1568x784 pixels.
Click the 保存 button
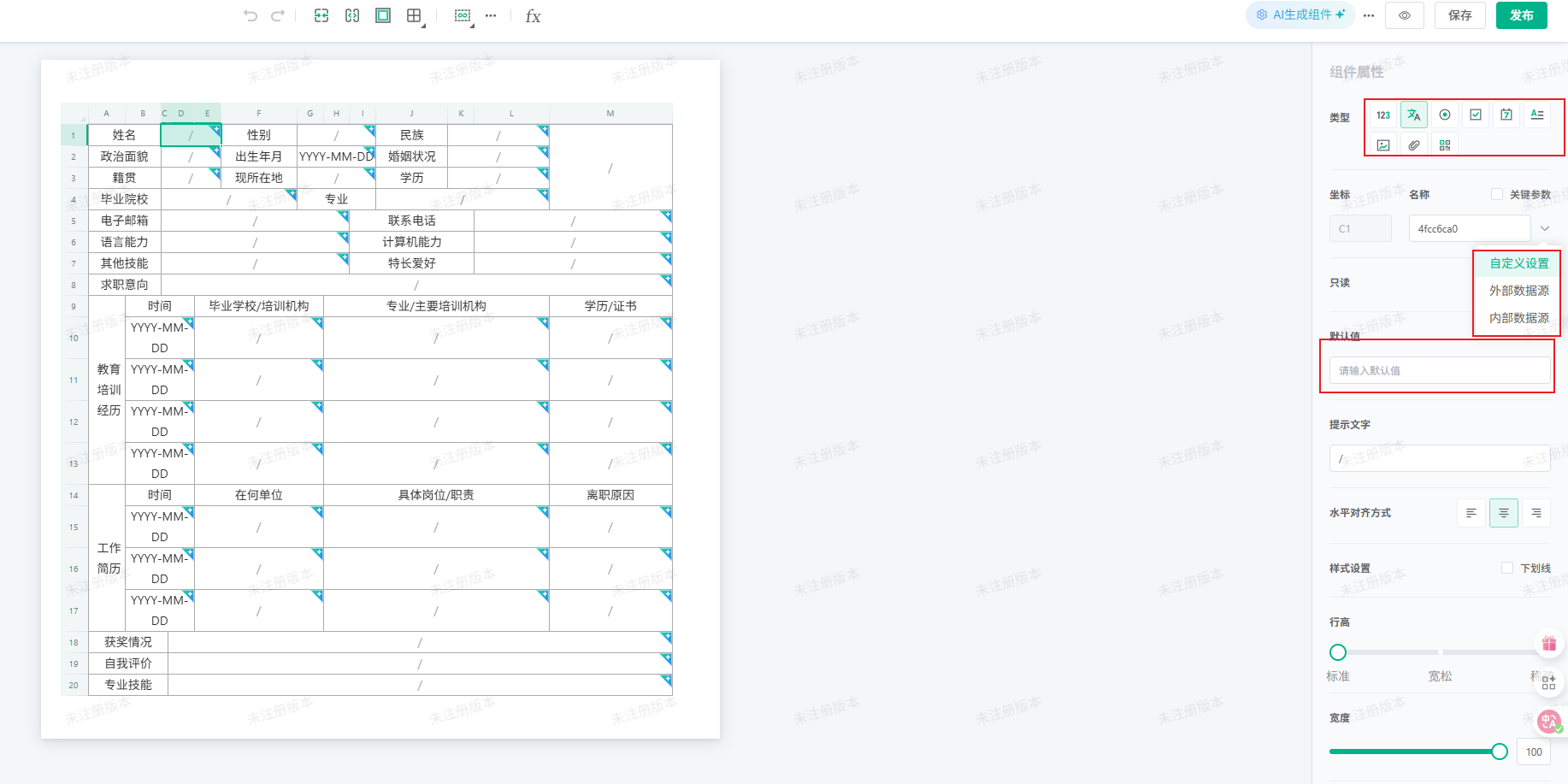(1460, 15)
